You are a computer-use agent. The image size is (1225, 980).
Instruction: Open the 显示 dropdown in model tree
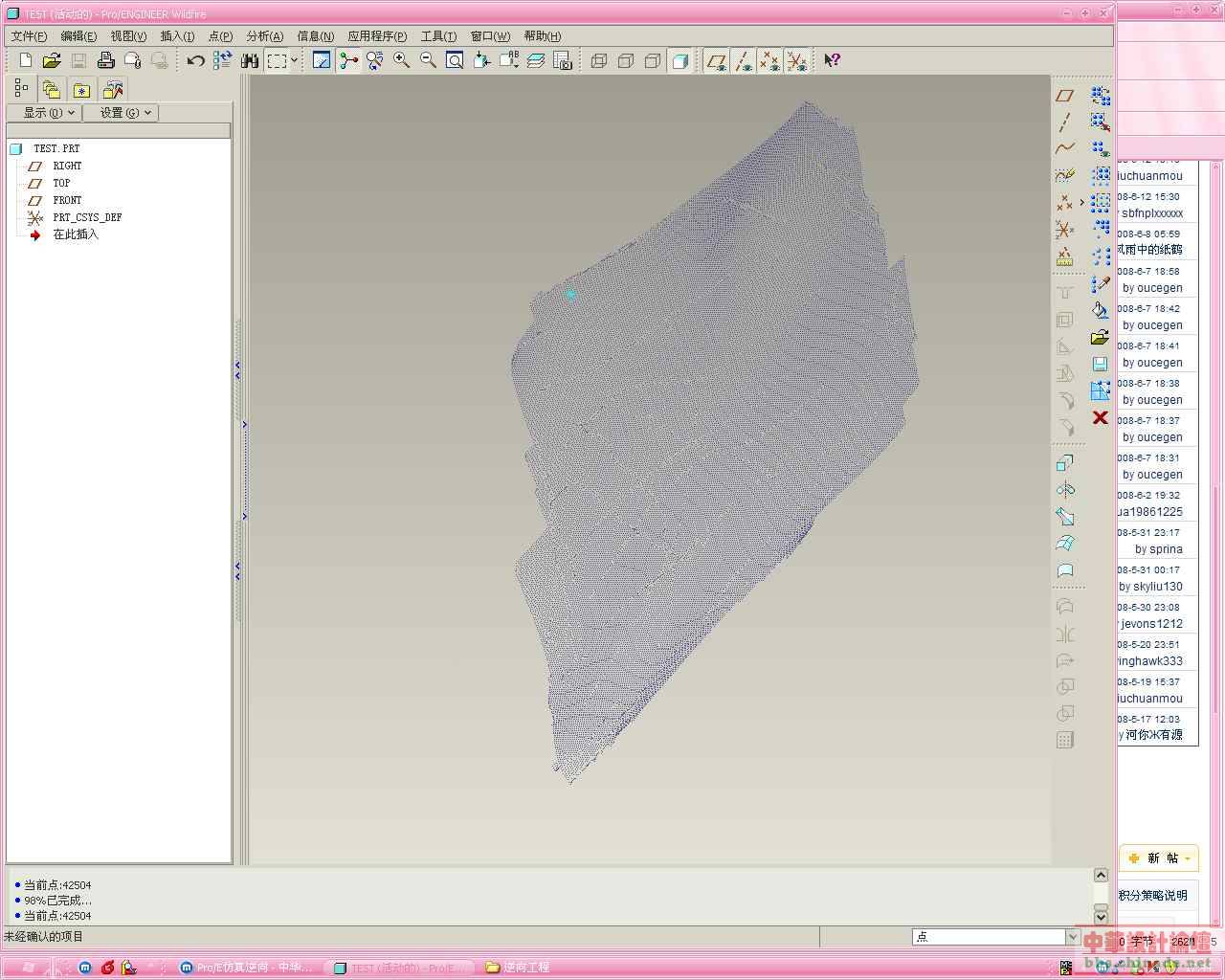(x=43, y=113)
